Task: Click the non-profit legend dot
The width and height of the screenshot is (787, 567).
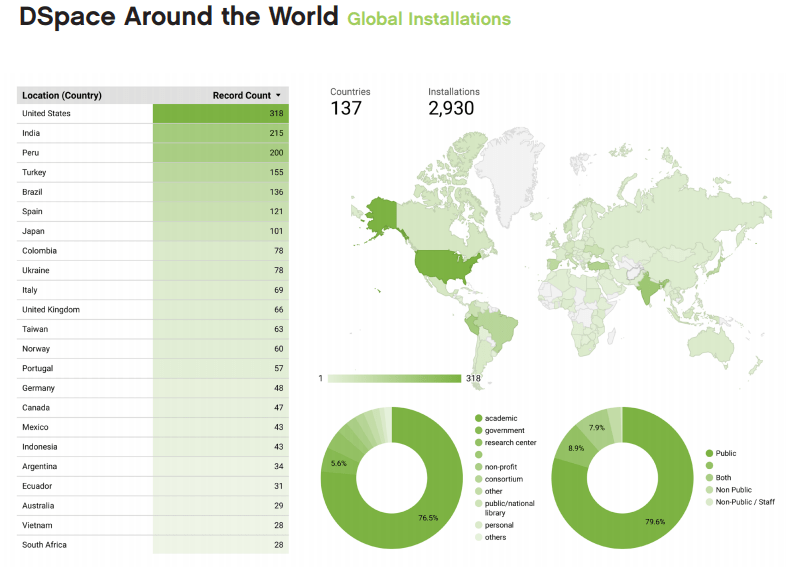Action: 479,466
